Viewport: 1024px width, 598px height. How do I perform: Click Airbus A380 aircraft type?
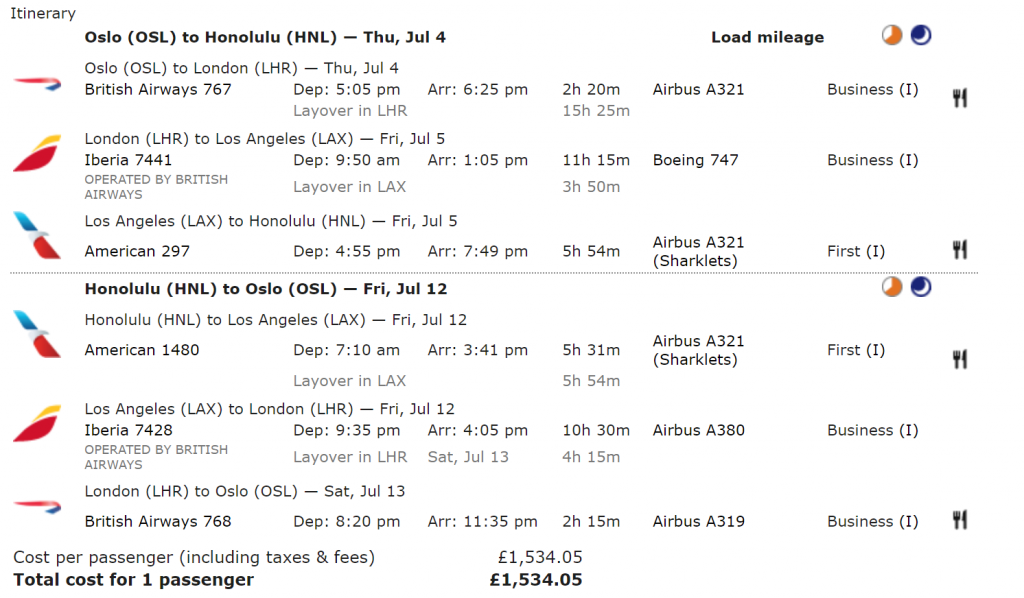(x=699, y=430)
